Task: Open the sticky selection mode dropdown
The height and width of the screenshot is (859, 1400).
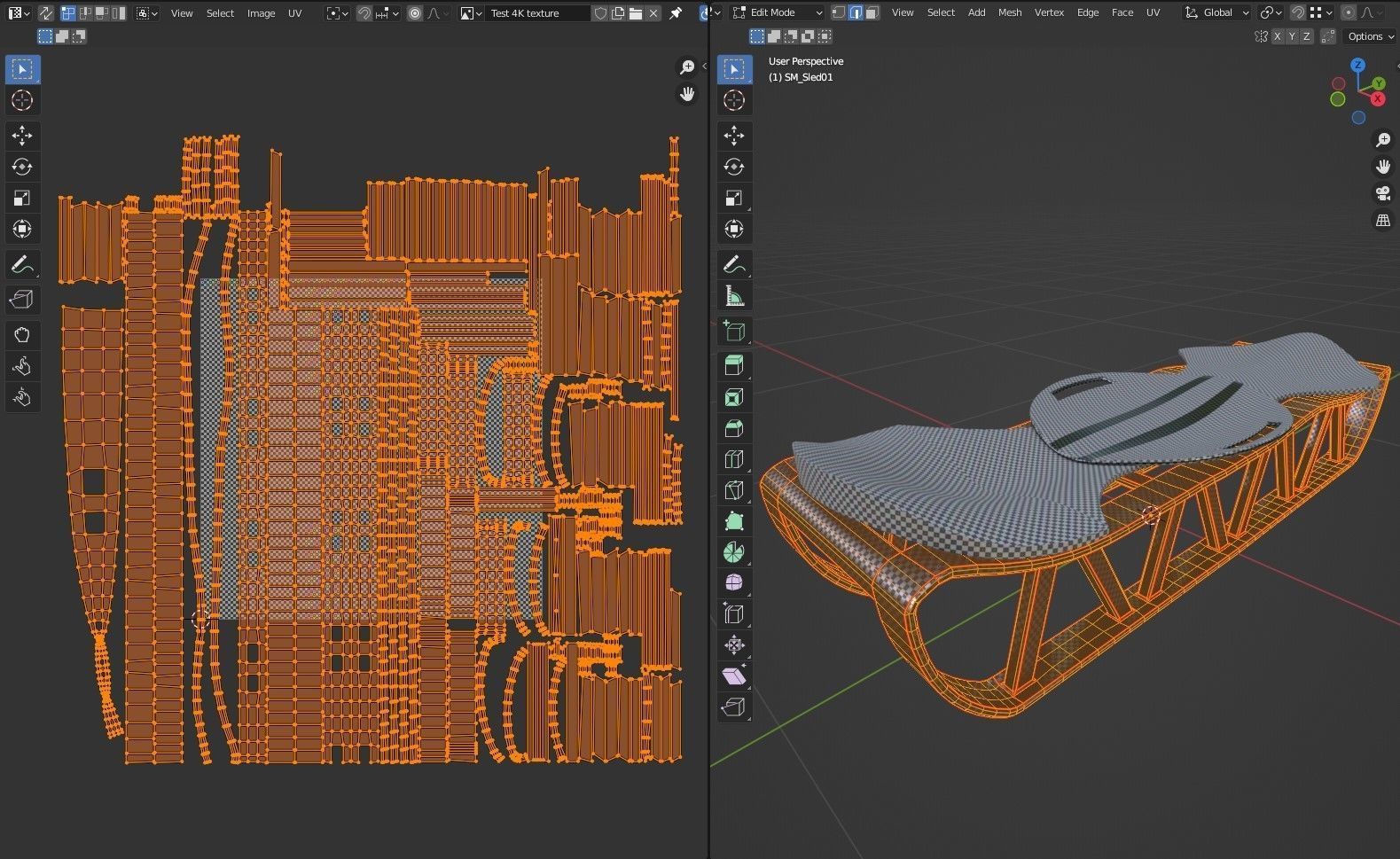Action: click(147, 13)
